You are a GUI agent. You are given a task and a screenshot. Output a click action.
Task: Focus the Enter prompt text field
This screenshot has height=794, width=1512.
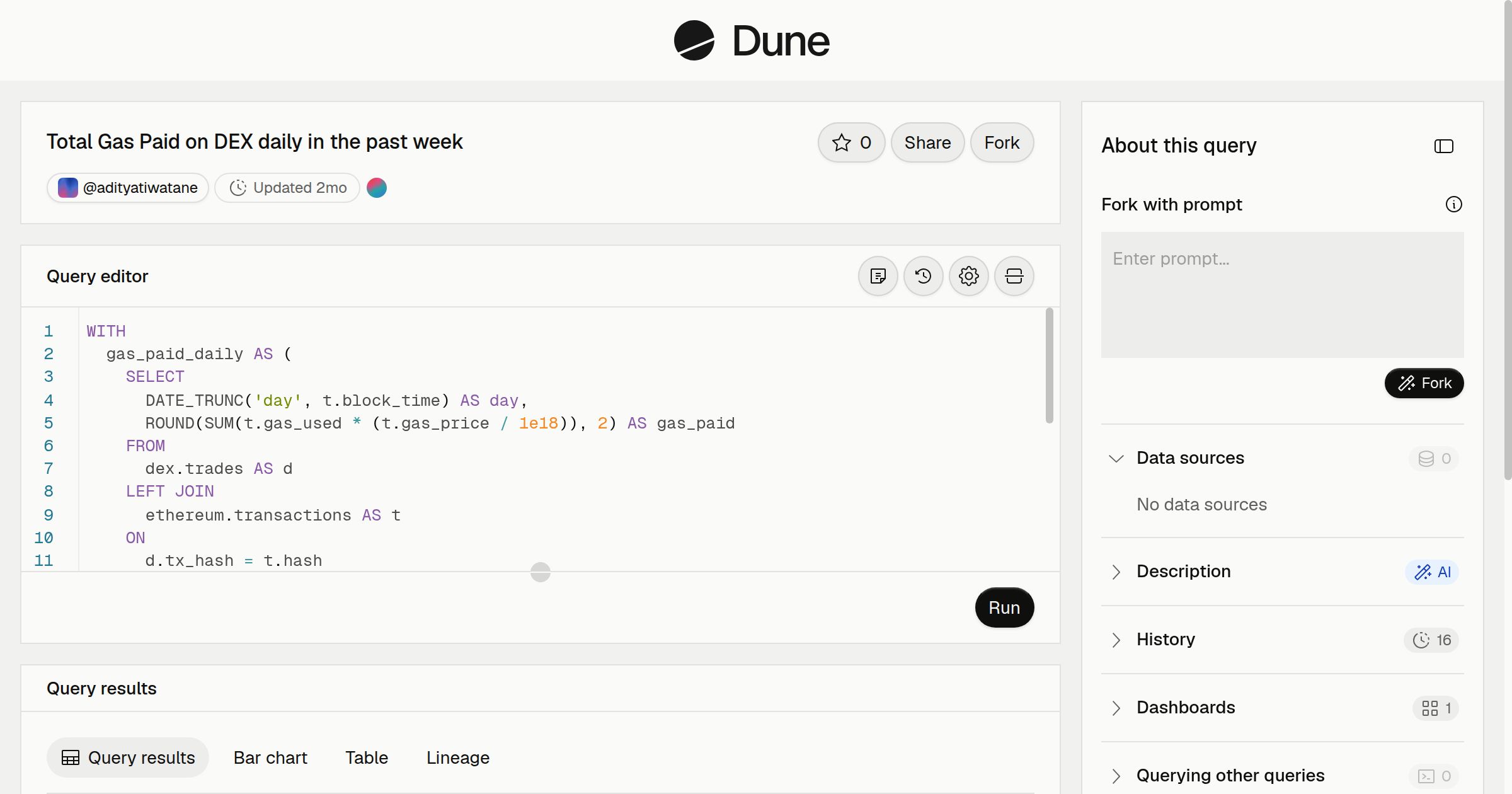1282,295
